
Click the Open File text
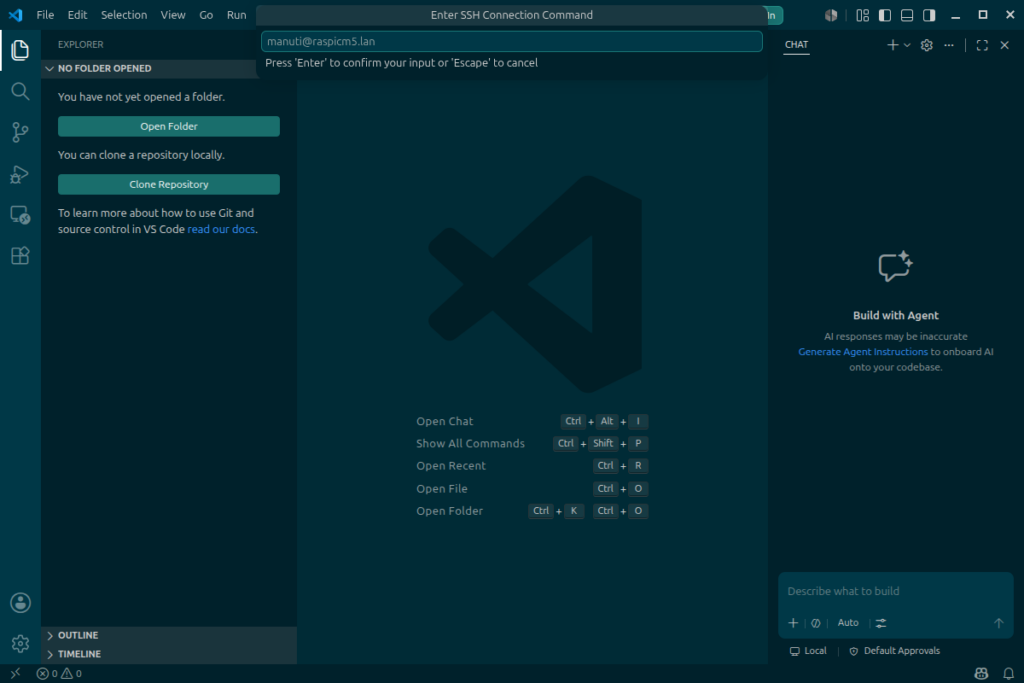pos(441,489)
